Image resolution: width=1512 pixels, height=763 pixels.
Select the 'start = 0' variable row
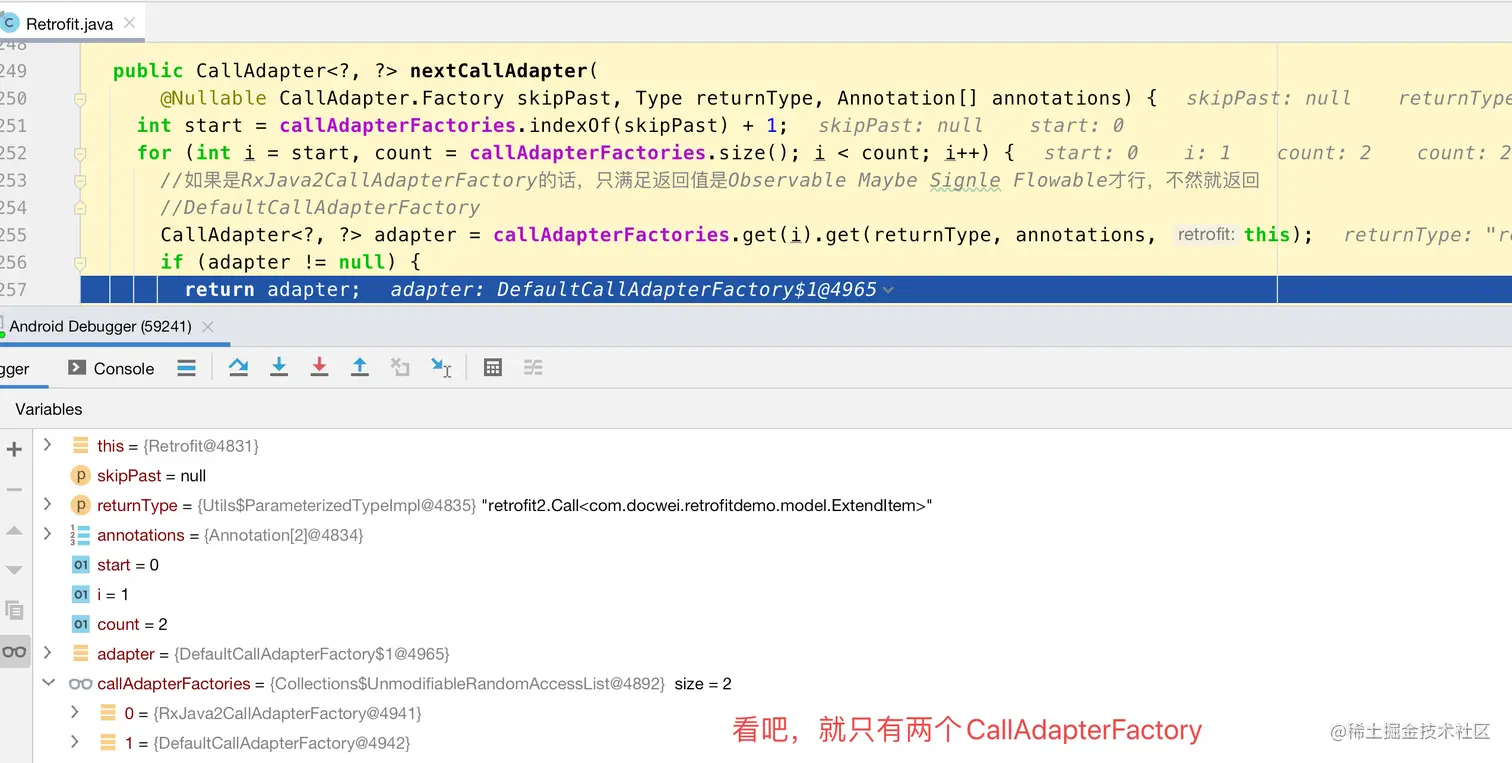pyautogui.click(x=772, y=565)
